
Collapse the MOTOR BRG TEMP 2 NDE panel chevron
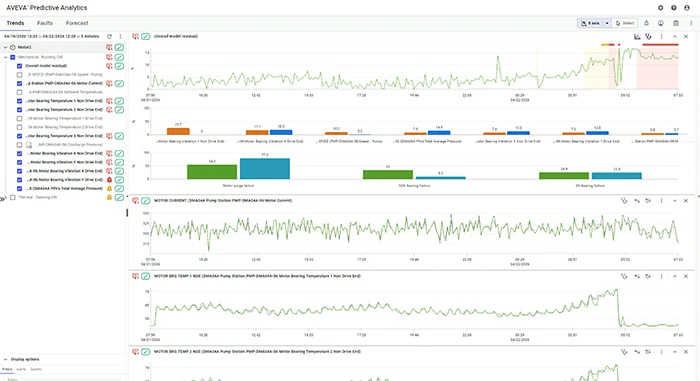(675, 352)
